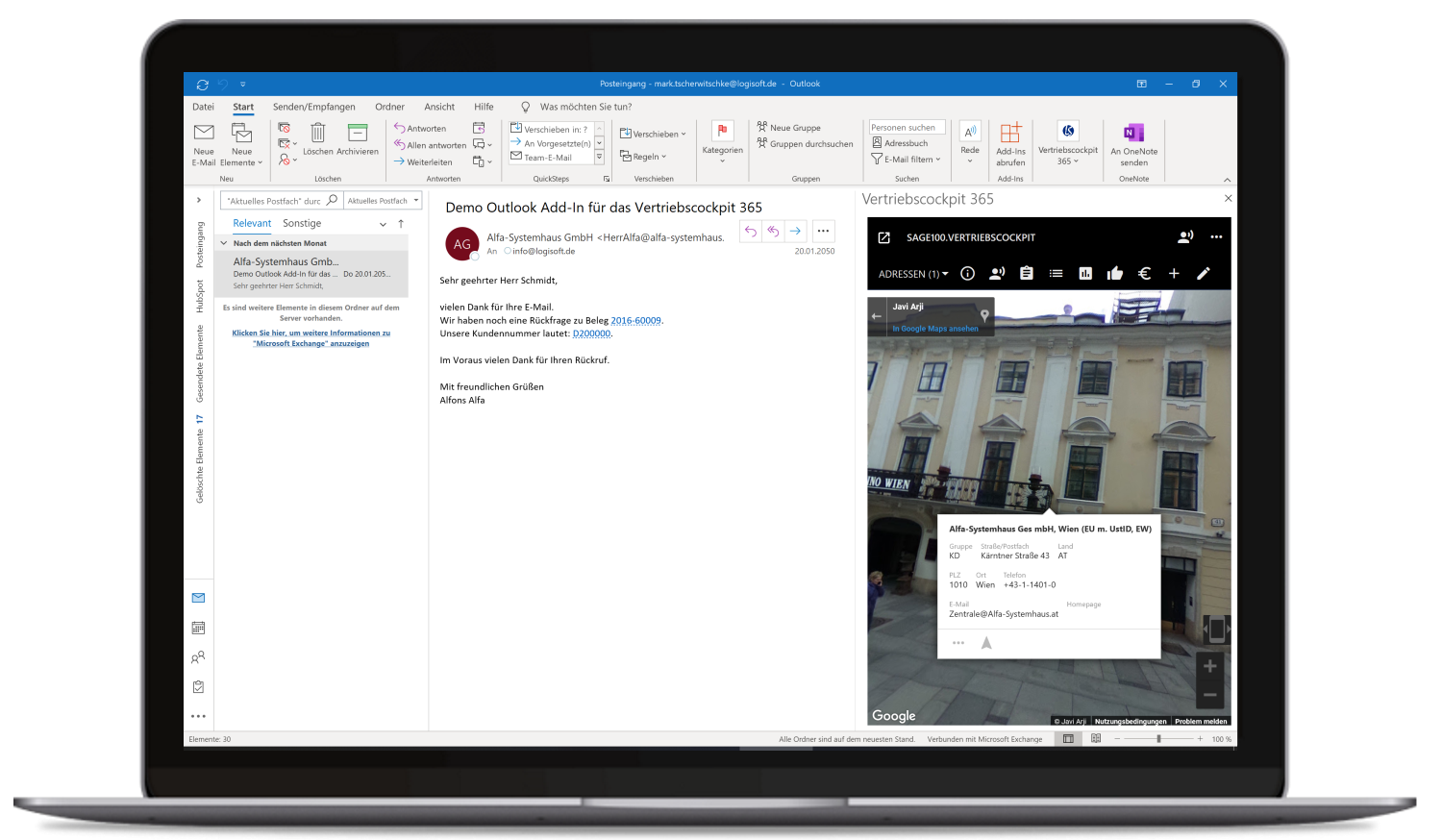Open the Aktuelles Postfach scope dropdown
The height and width of the screenshot is (840, 1442).
pyautogui.click(x=383, y=201)
